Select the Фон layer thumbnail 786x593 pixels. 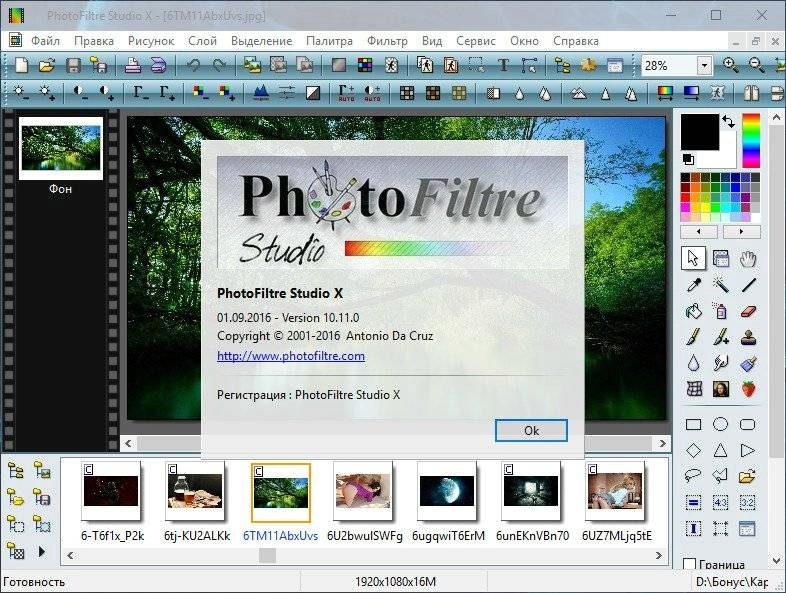[x=61, y=148]
